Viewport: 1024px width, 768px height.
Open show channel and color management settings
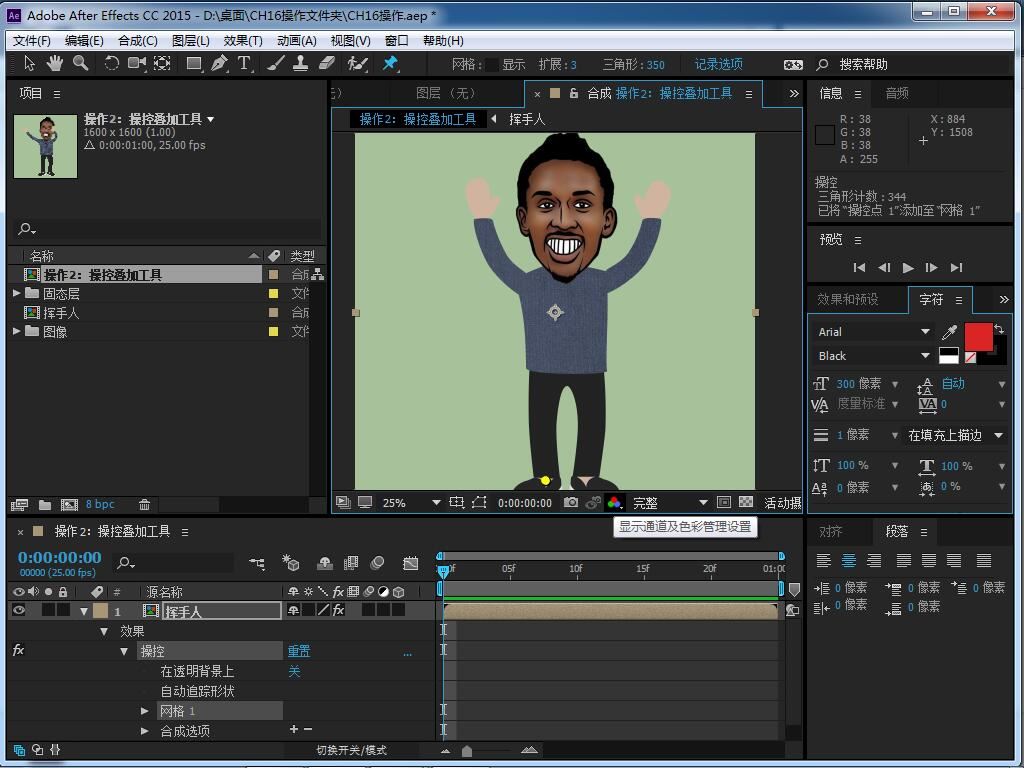click(x=615, y=502)
